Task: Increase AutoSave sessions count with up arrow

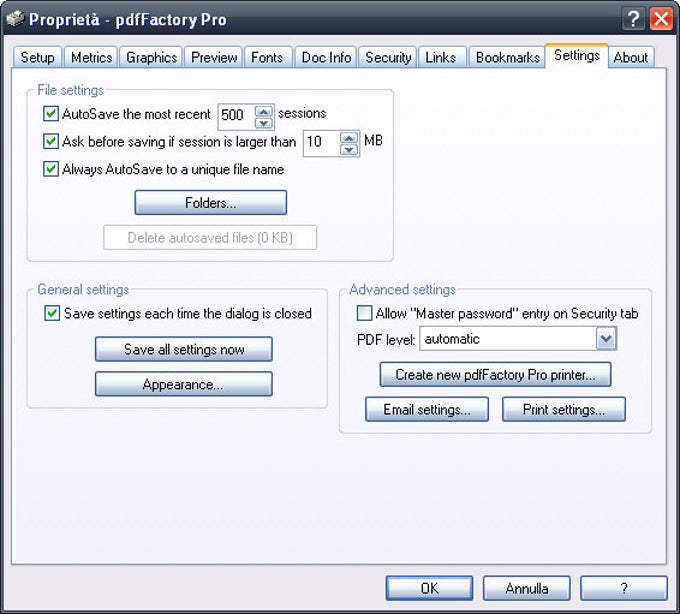Action: (x=264, y=111)
